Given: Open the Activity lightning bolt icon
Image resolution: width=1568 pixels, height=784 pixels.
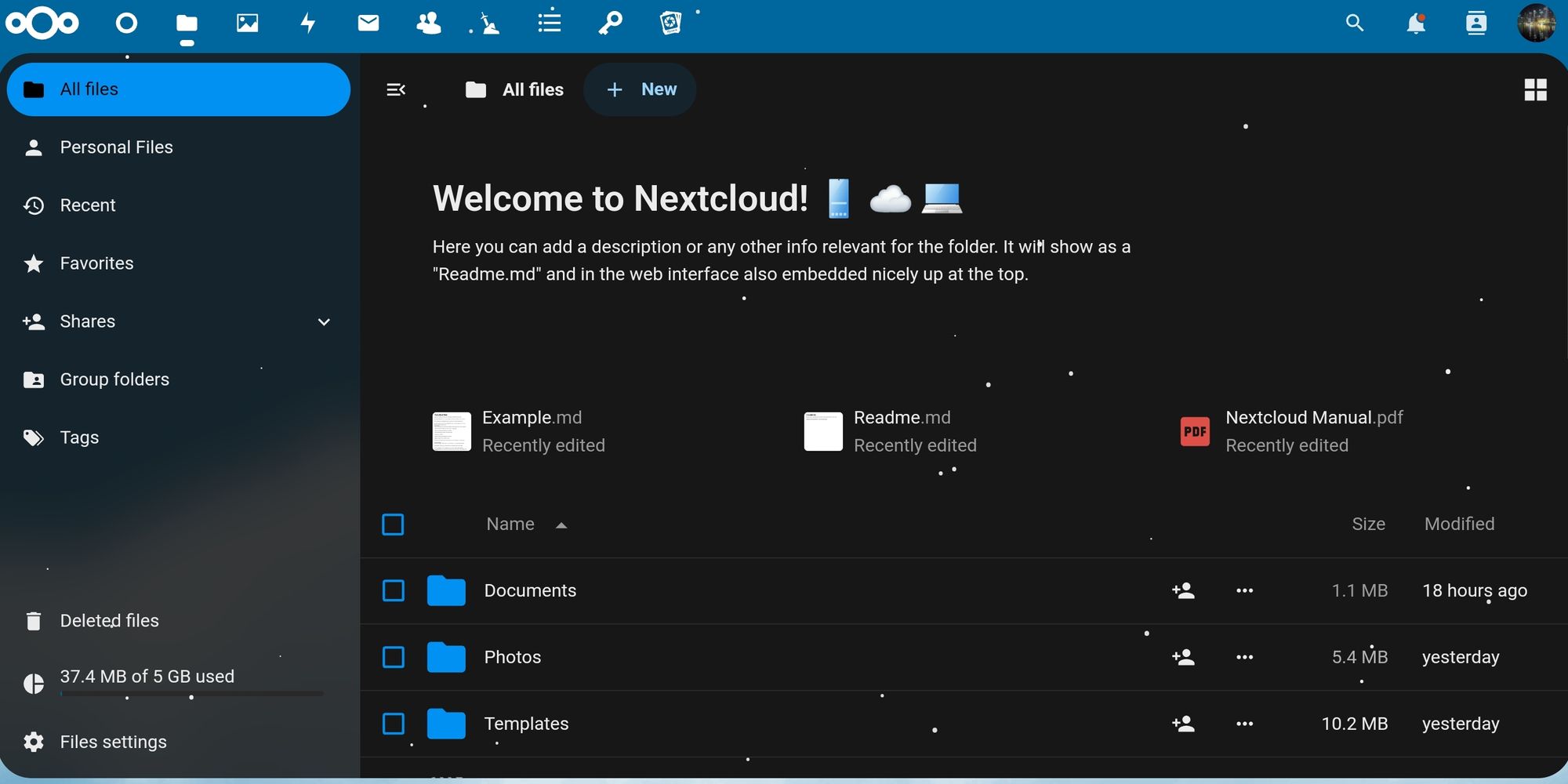Looking at the screenshot, I should (308, 23).
